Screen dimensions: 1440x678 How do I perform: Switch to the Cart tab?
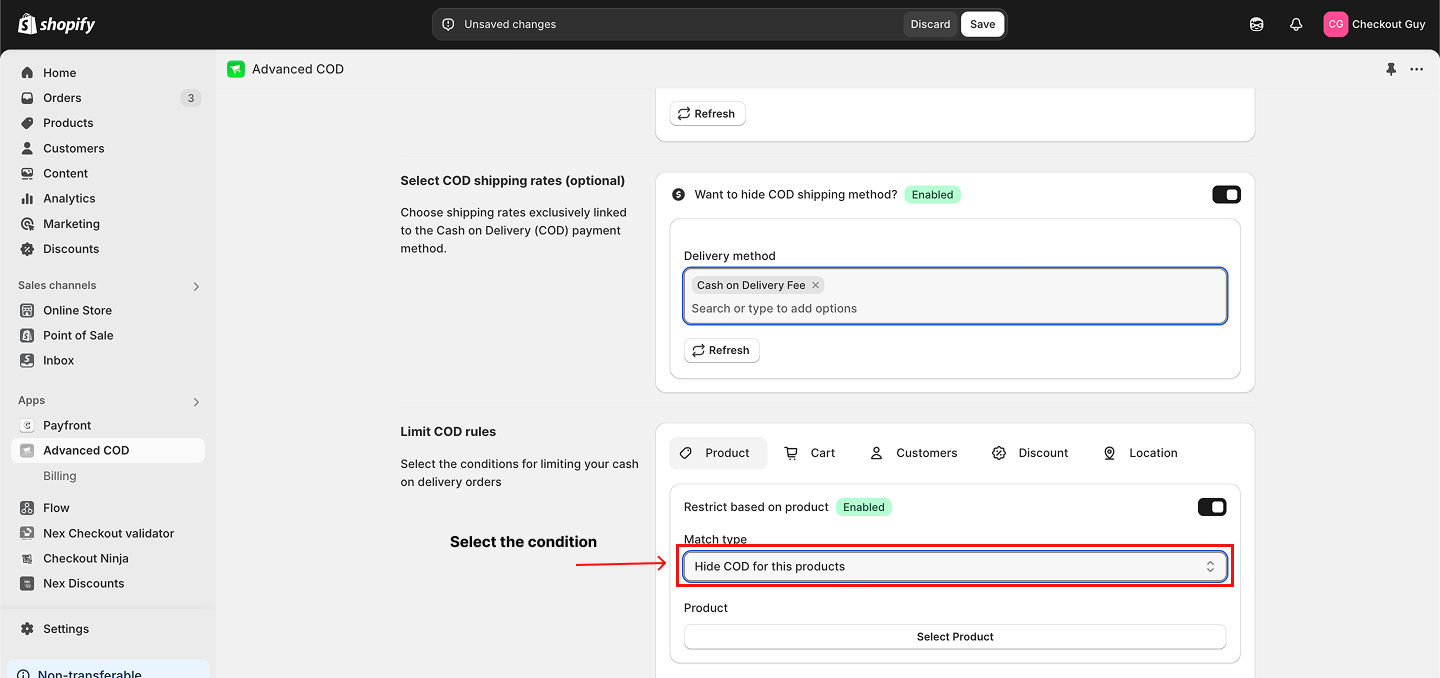click(810, 453)
